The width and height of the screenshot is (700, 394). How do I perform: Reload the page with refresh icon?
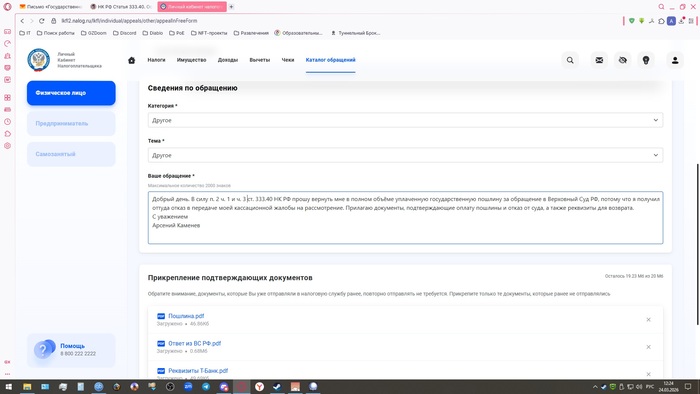pos(42,21)
